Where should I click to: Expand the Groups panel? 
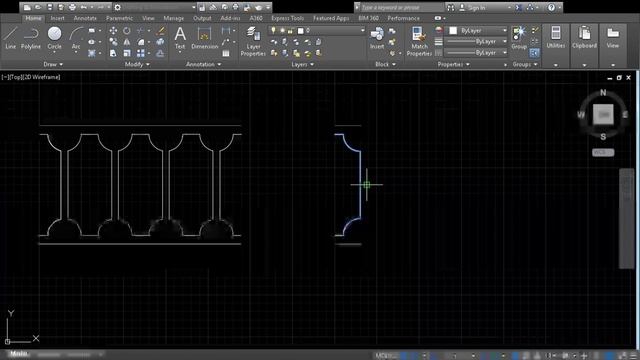tap(525, 64)
